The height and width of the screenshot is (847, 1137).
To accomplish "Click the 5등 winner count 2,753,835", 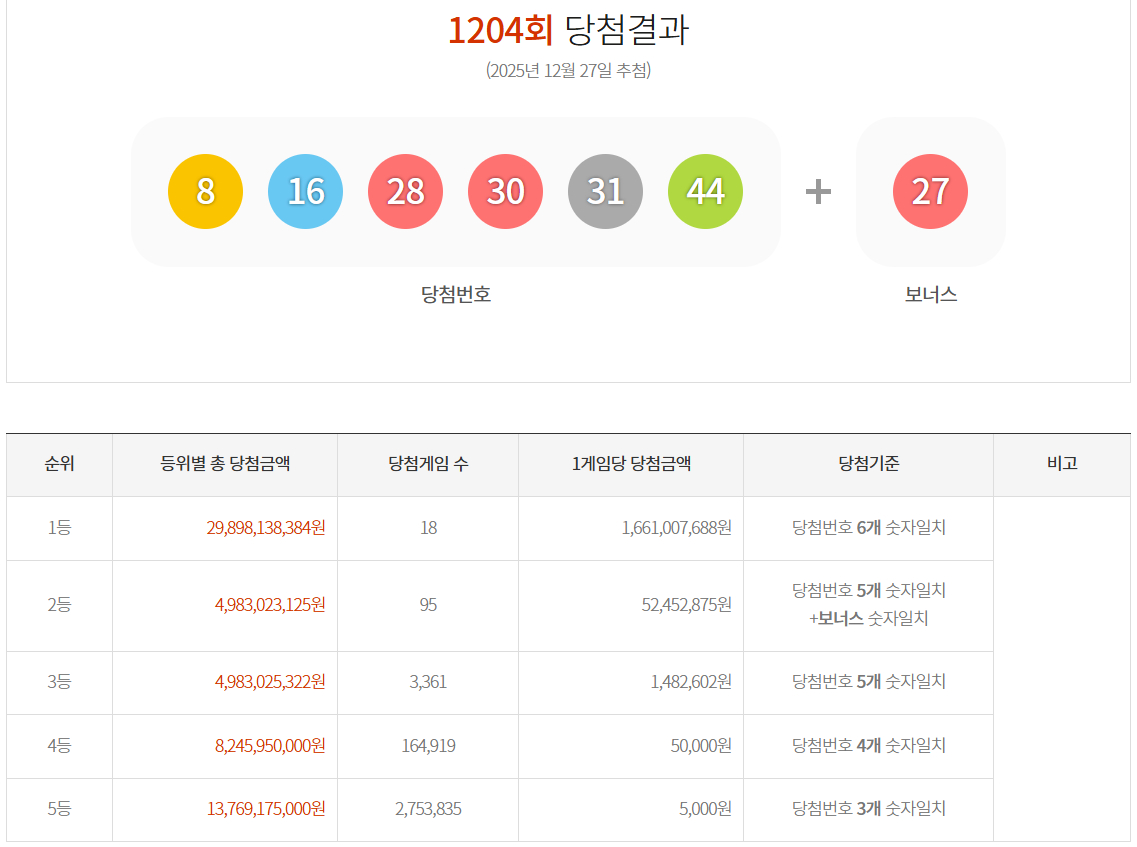I will click(x=428, y=809).
